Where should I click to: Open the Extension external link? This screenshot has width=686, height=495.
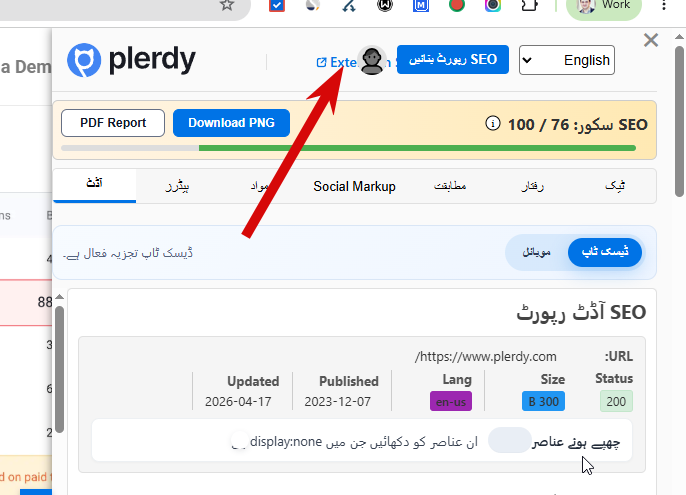tap(336, 62)
